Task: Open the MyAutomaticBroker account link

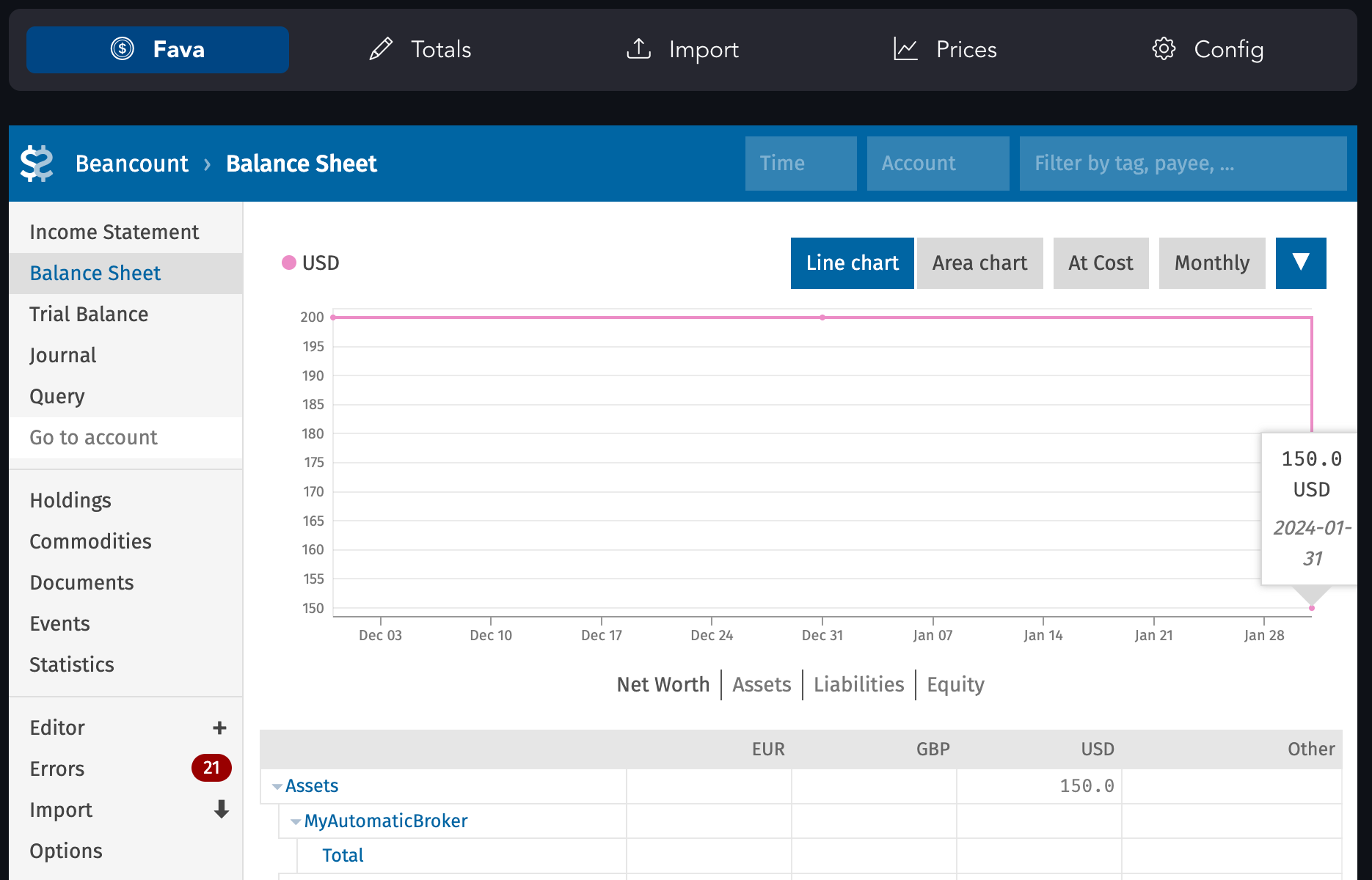Action: tap(386, 821)
